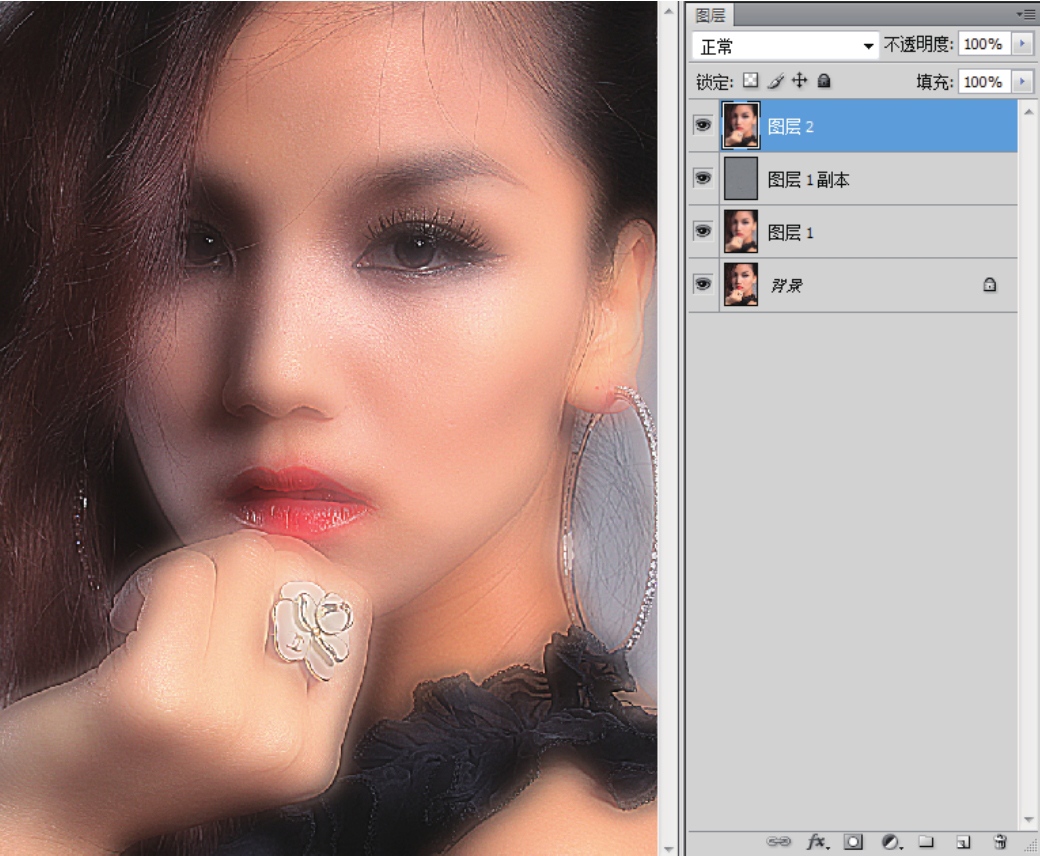Lock transparent pixels icon
This screenshot has width=1040, height=856.
pos(750,81)
